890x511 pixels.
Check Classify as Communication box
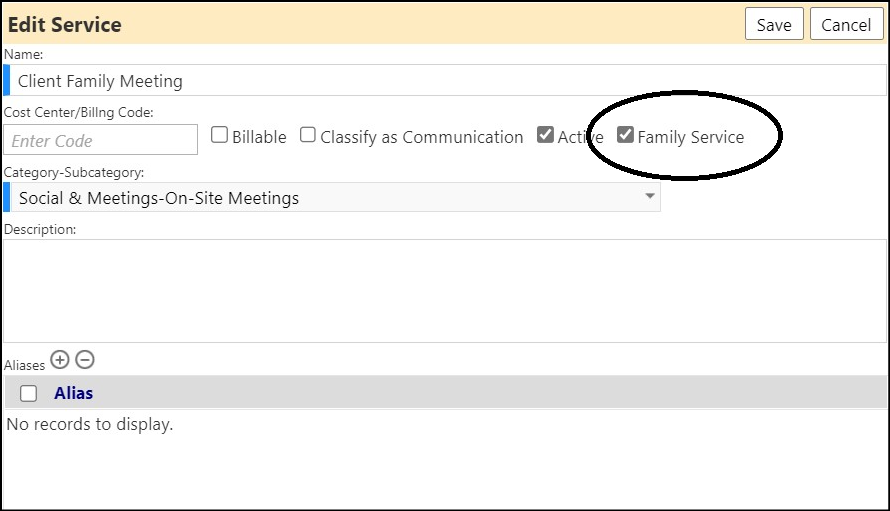tap(308, 135)
